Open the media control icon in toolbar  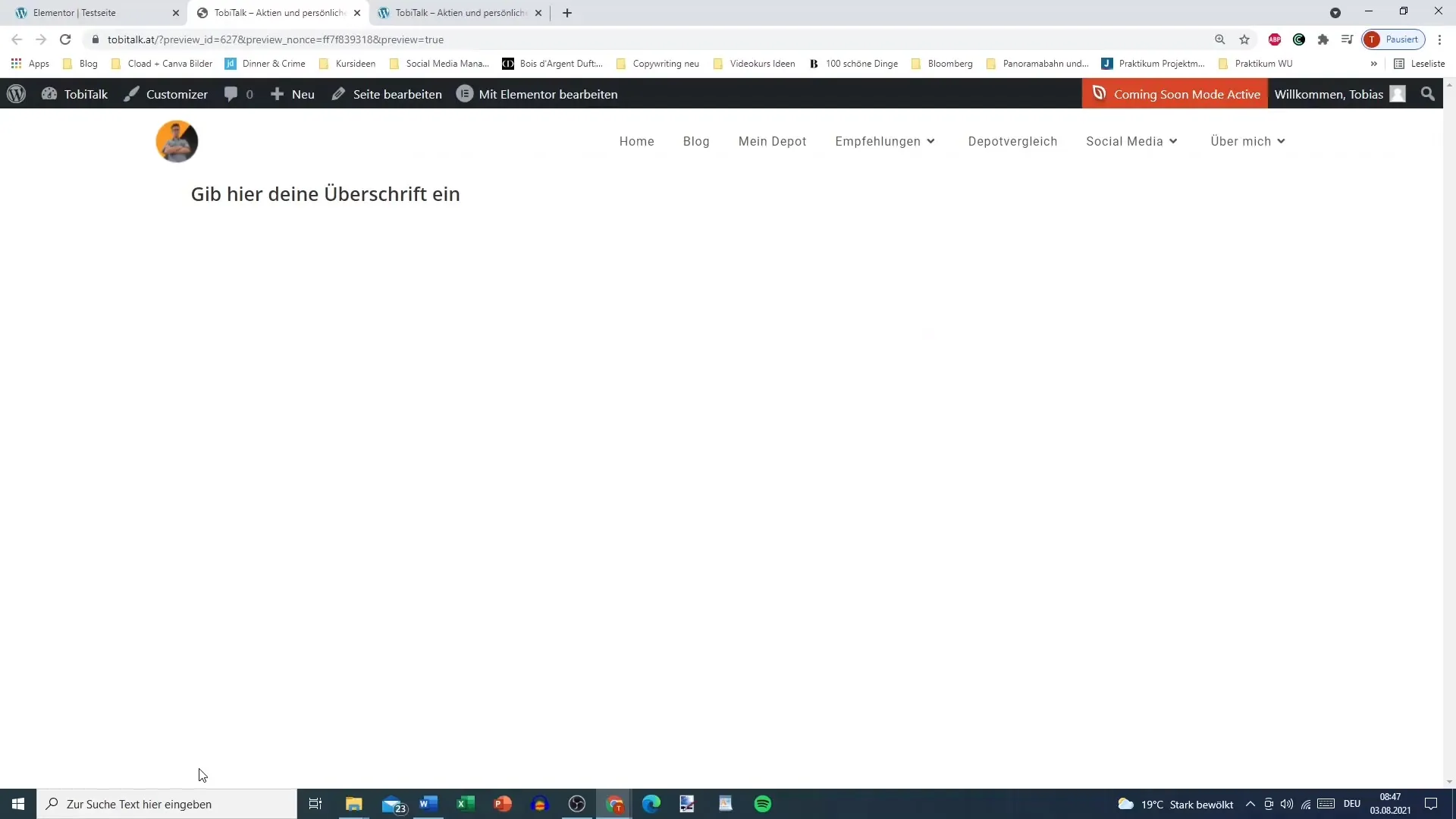click(x=1347, y=39)
